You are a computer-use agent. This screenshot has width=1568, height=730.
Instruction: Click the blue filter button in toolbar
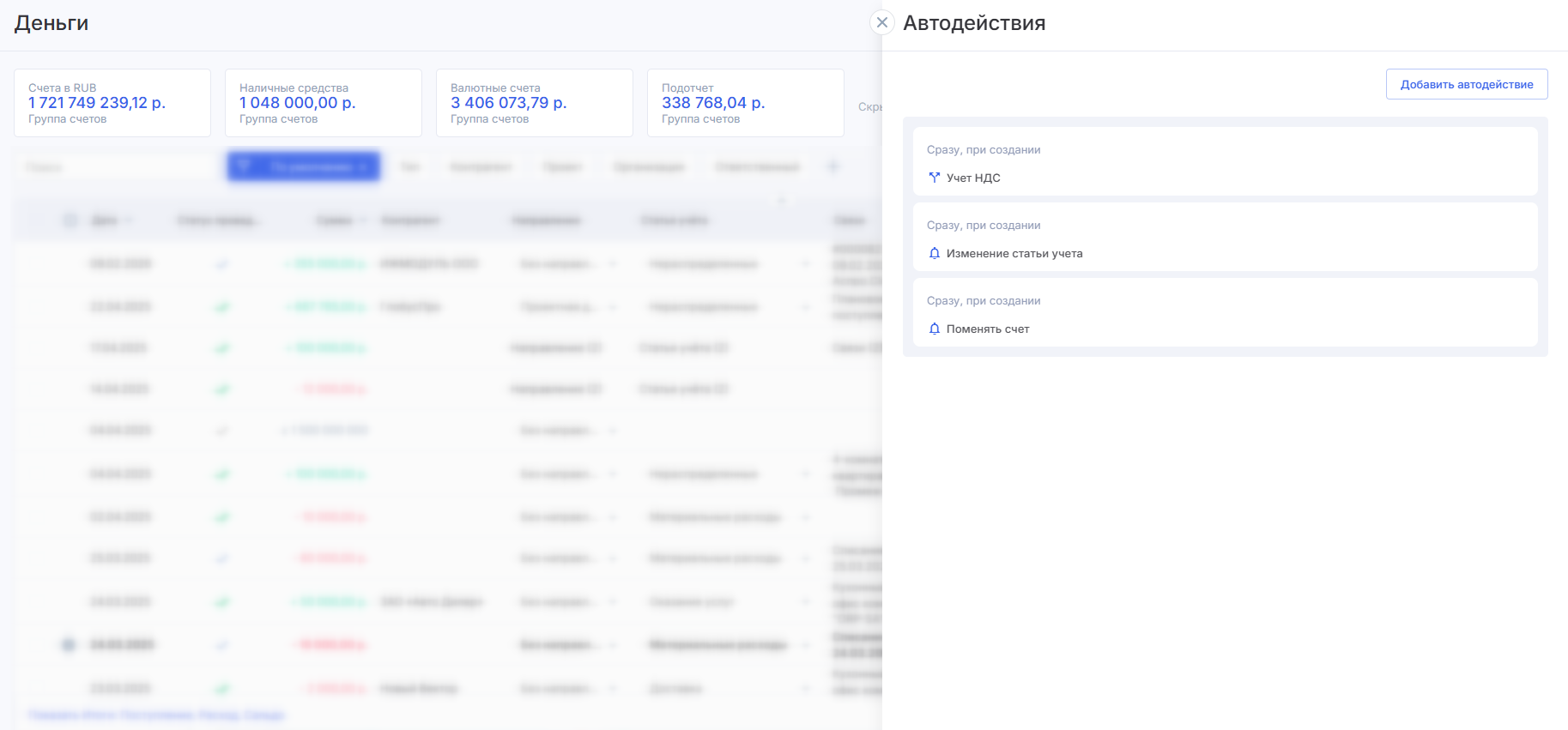pyautogui.click(x=304, y=166)
